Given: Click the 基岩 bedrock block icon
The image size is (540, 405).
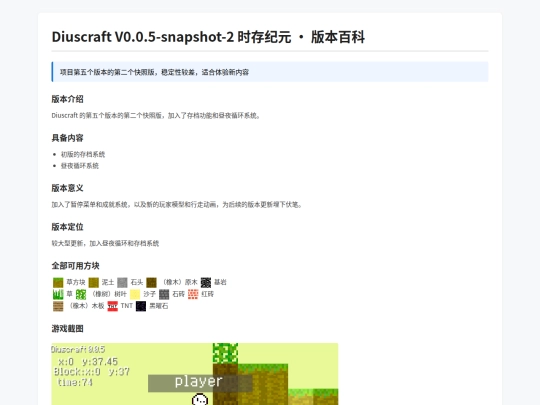Looking at the screenshot, I should (x=206, y=282).
